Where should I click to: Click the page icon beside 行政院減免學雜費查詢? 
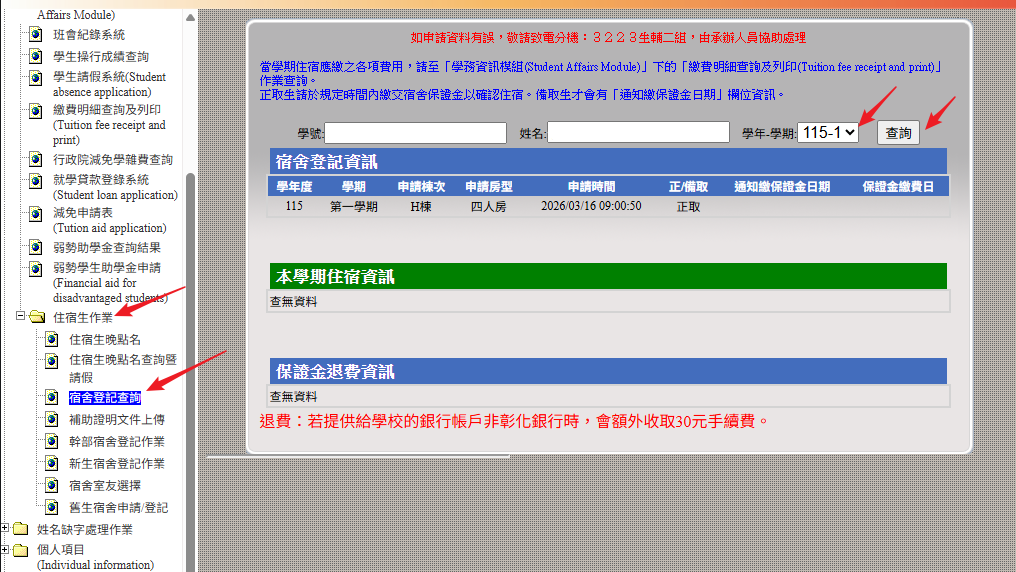click(36, 160)
